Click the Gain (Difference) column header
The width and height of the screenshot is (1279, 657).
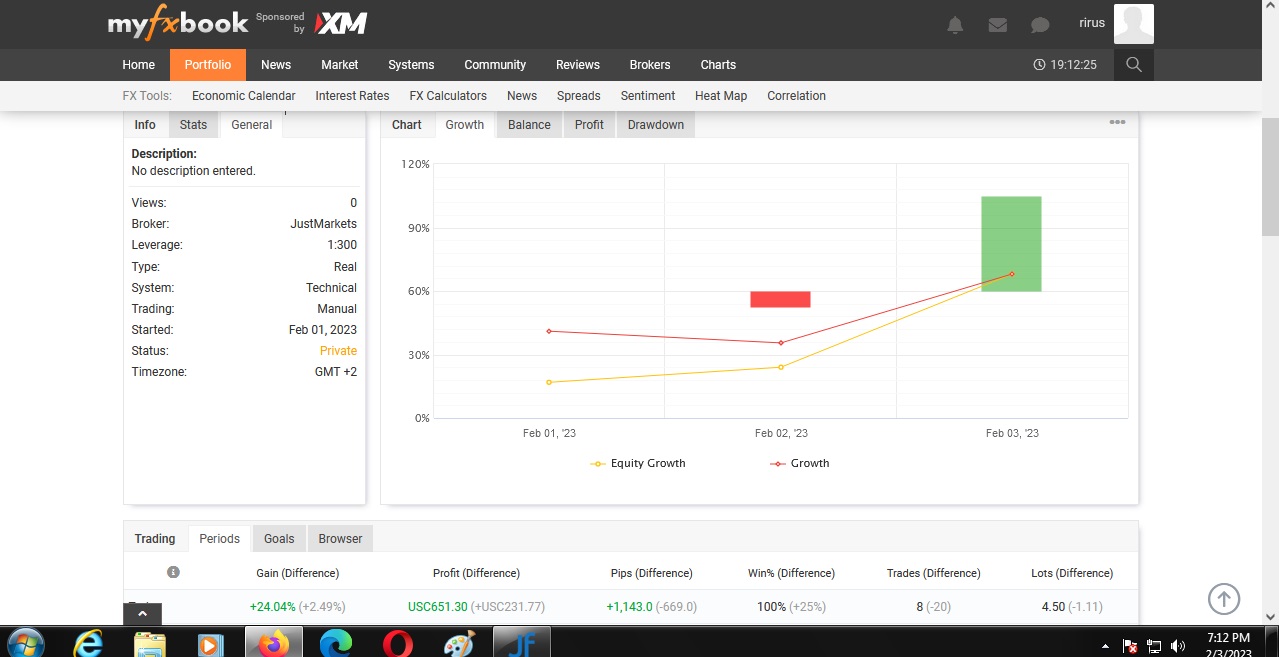pos(297,573)
